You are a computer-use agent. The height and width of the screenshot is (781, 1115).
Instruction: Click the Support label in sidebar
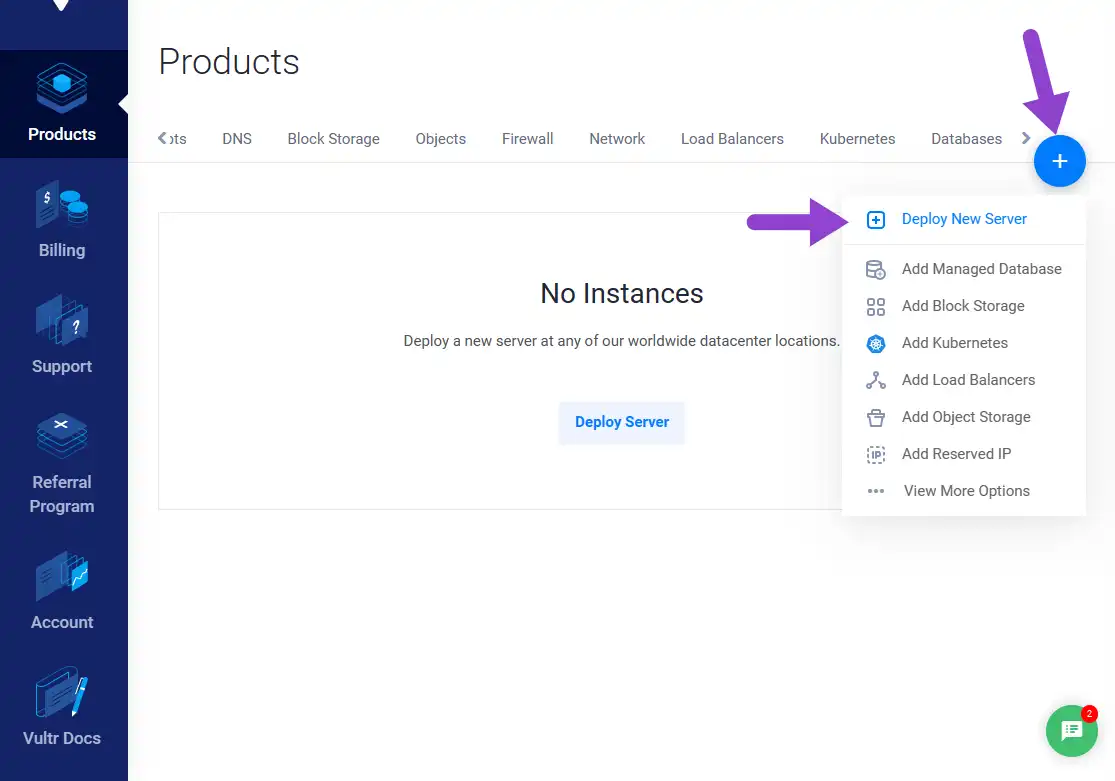coord(62,366)
